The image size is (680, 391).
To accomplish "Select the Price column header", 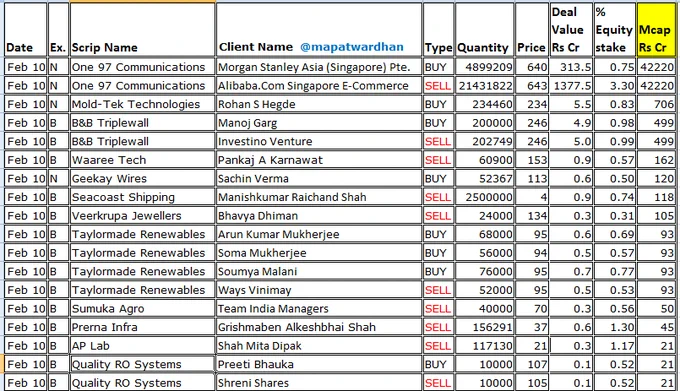I will pos(532,30).
